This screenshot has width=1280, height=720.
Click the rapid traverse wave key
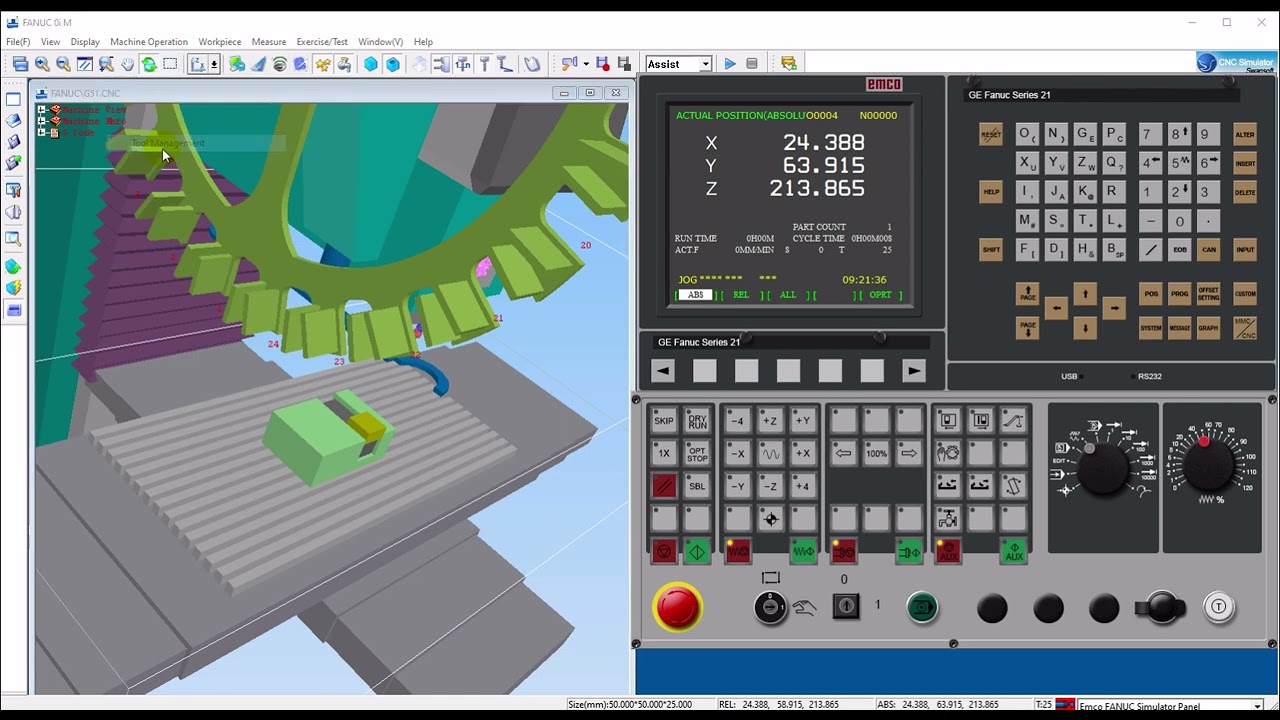tap(770, 453)
